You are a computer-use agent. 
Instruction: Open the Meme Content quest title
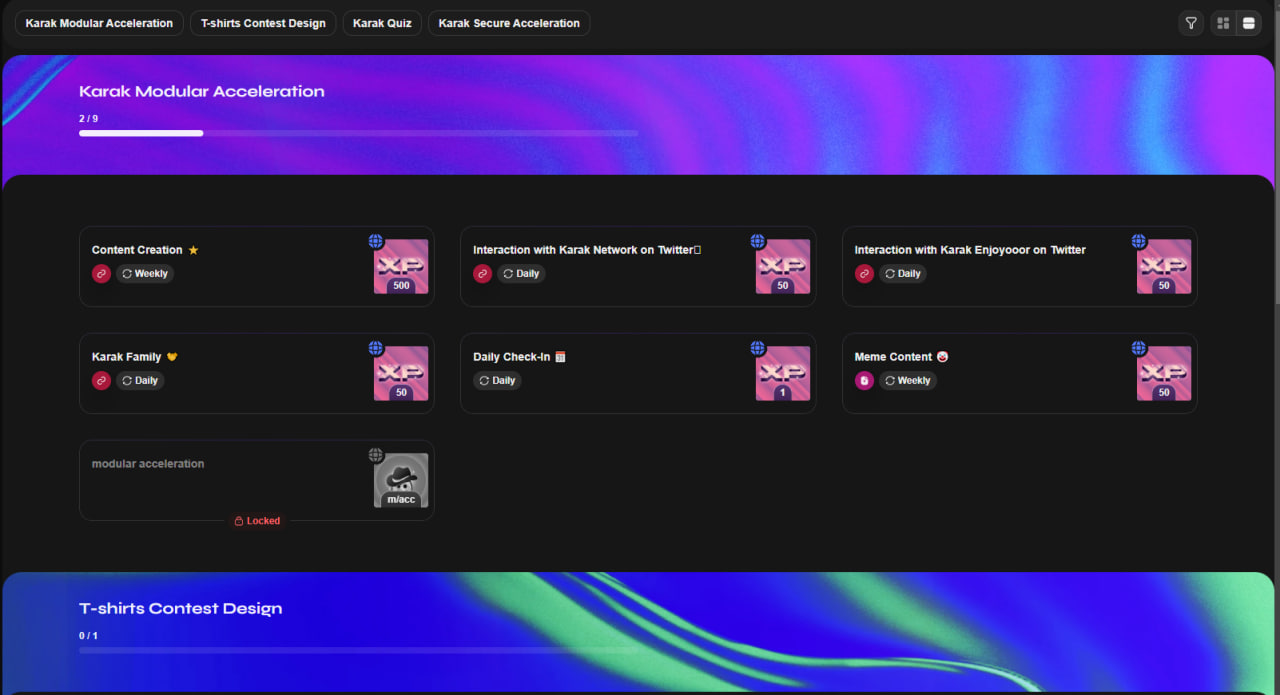click(893, 357)
